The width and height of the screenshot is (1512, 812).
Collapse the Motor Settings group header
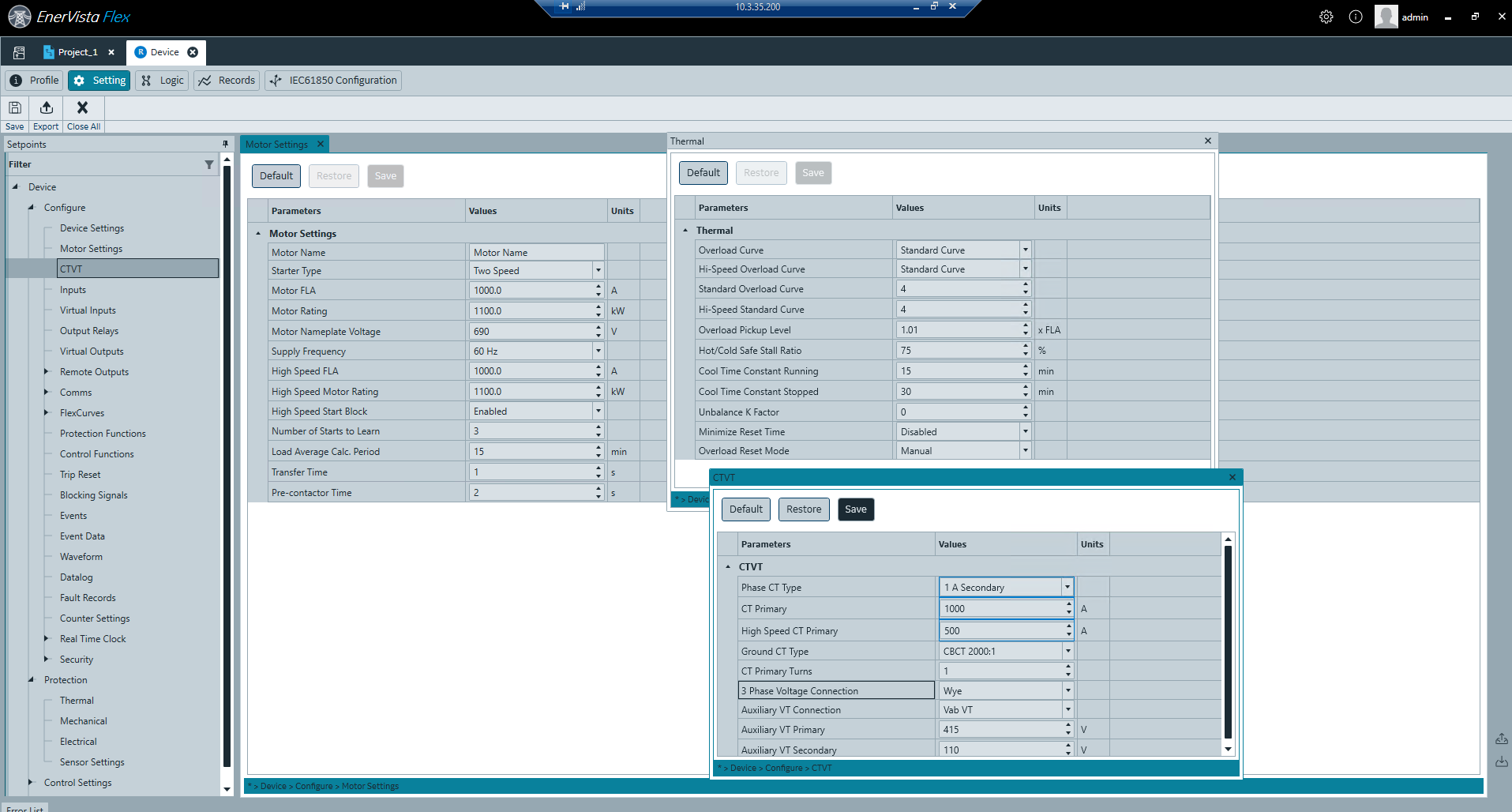pyautogui.click(x=258, y=233)
